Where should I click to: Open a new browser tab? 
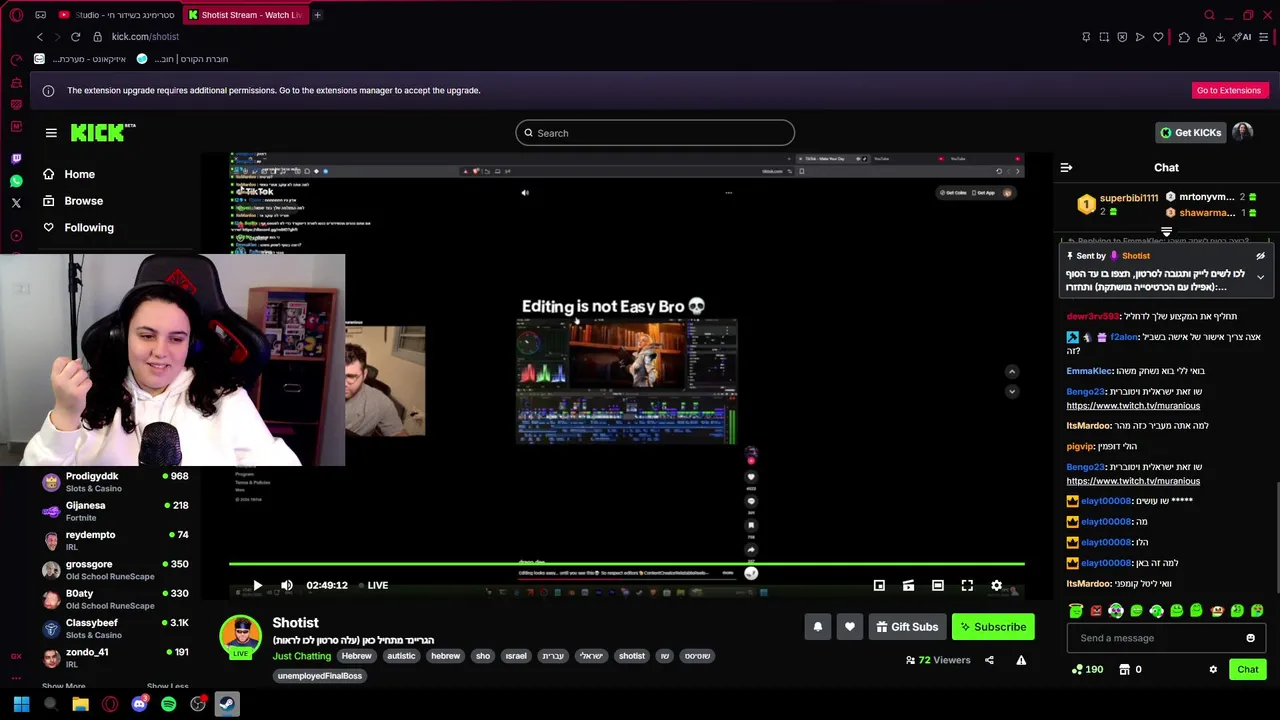(317, 15)
